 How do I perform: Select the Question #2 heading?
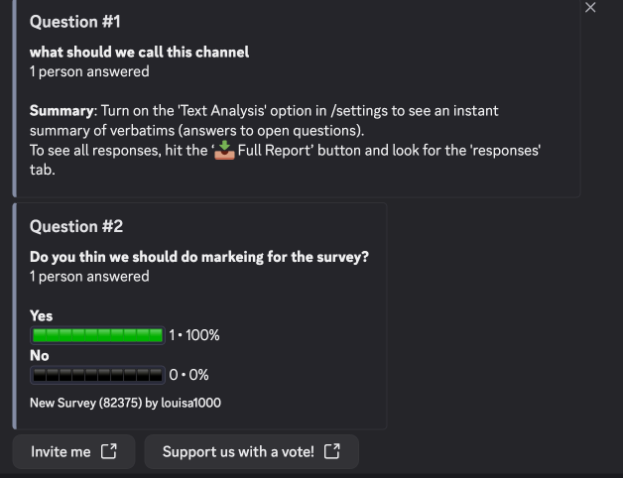tap(76, 227)
